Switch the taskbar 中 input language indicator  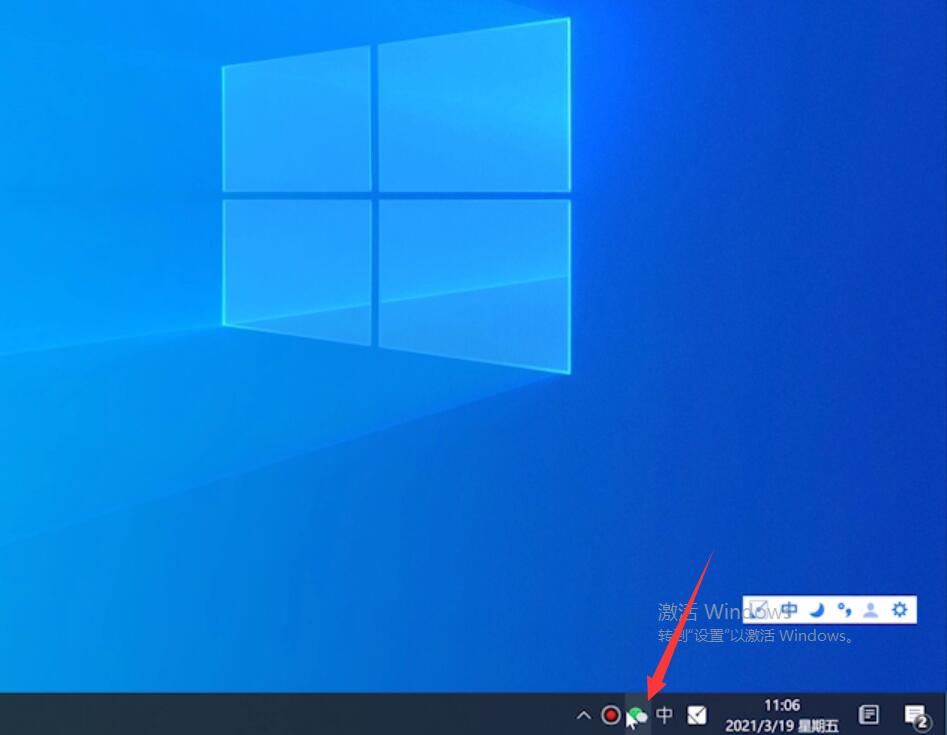pyautogui.click(x=664, y=716)
